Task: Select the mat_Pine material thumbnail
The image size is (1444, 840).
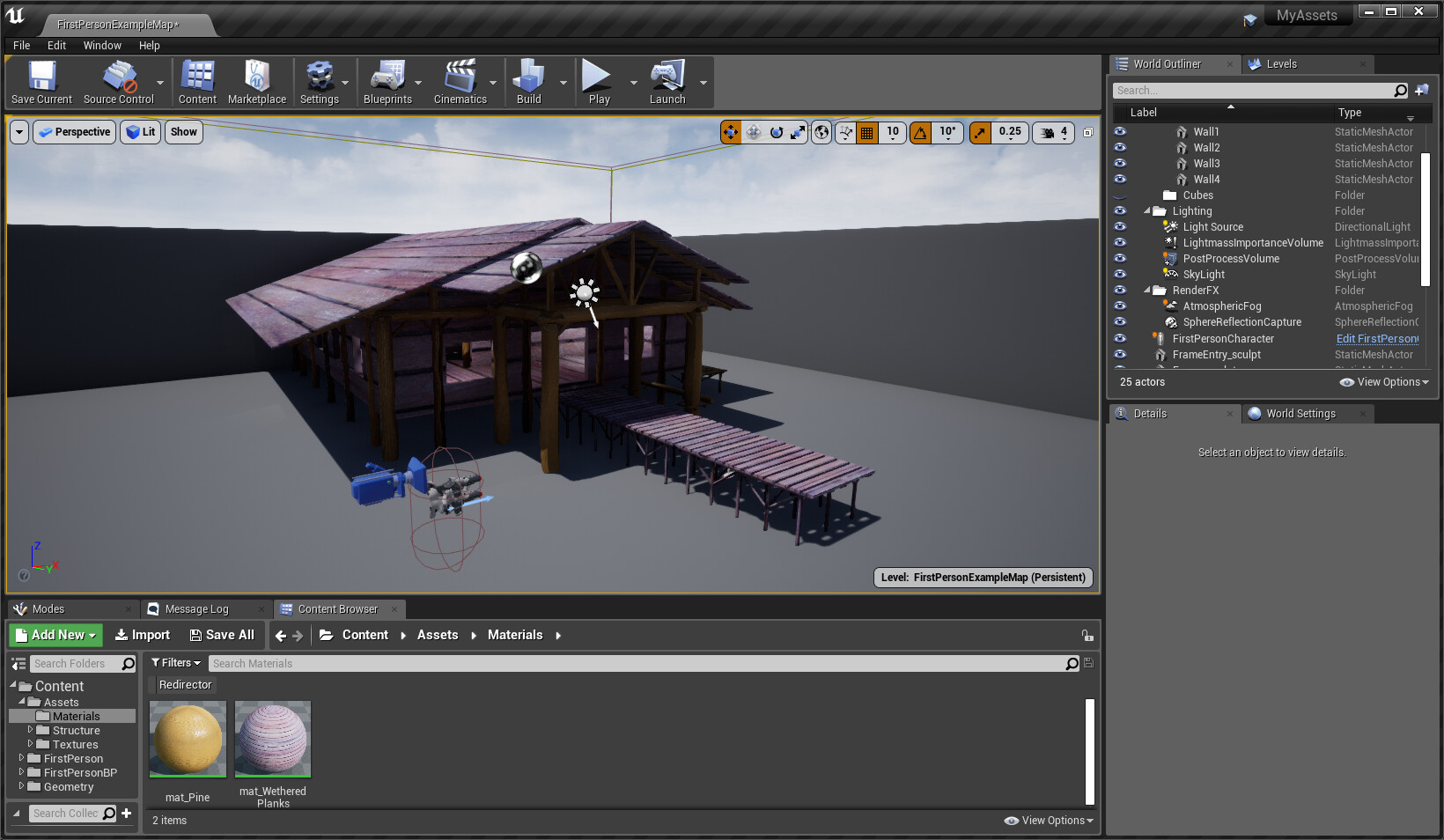Action: pos(188,740)
